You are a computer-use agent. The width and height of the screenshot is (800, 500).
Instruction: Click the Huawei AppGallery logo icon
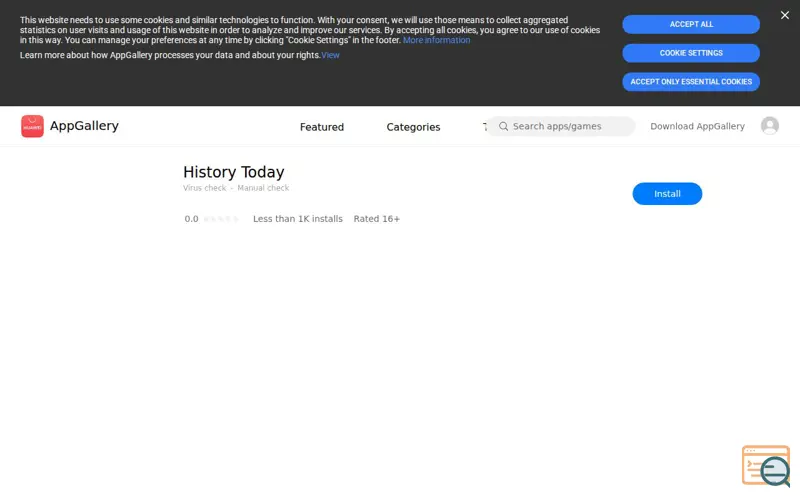32,126
